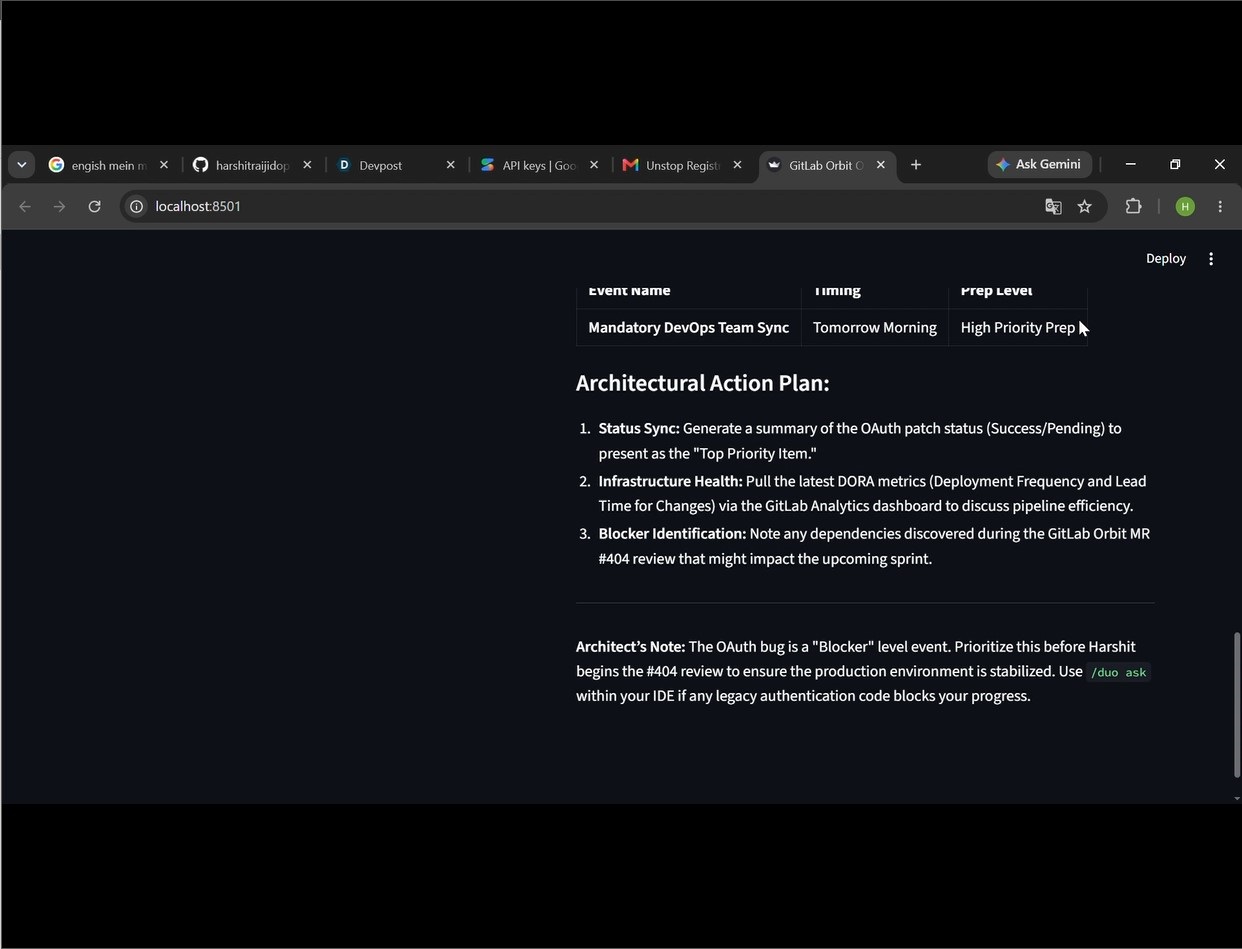Viewport: 1242px width, 949px height.
Task: Bookmark this page with the star
Action: [1085, 207]
